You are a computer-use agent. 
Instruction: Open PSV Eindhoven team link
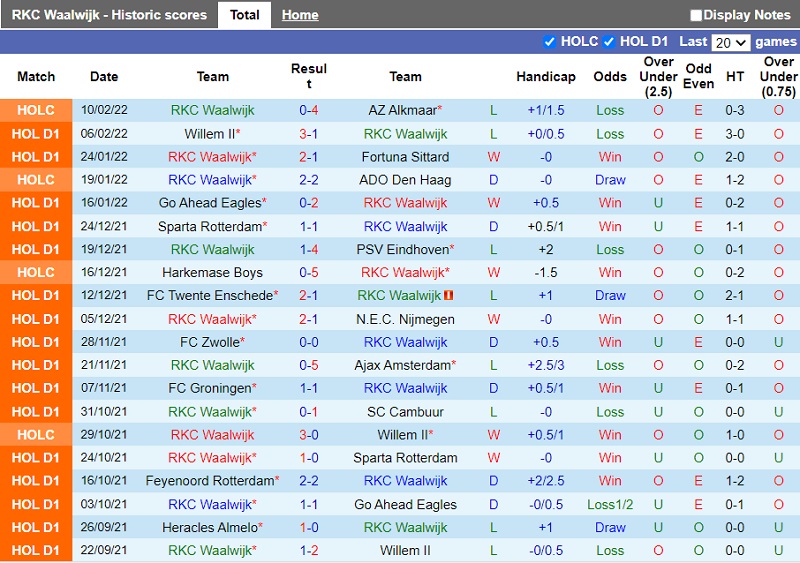(x=403, y=249)
